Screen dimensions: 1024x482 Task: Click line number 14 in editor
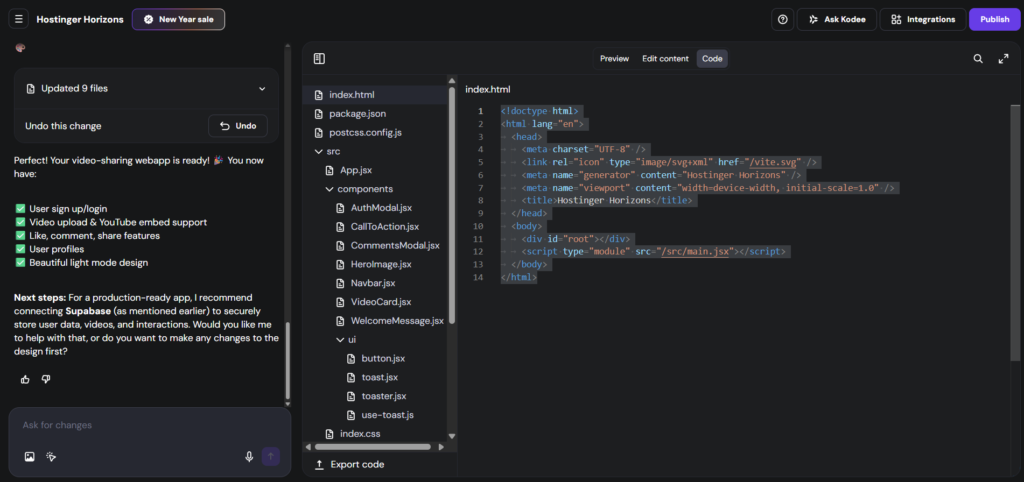(x=479, y=277)
